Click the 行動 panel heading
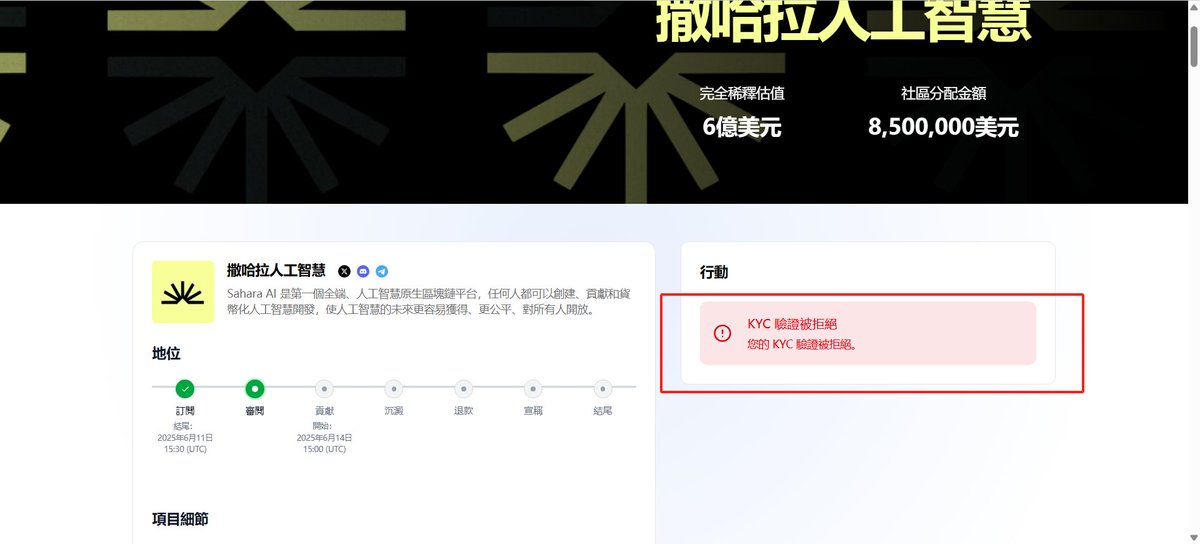The image size is (1200, 544). (x=714, y=272)
